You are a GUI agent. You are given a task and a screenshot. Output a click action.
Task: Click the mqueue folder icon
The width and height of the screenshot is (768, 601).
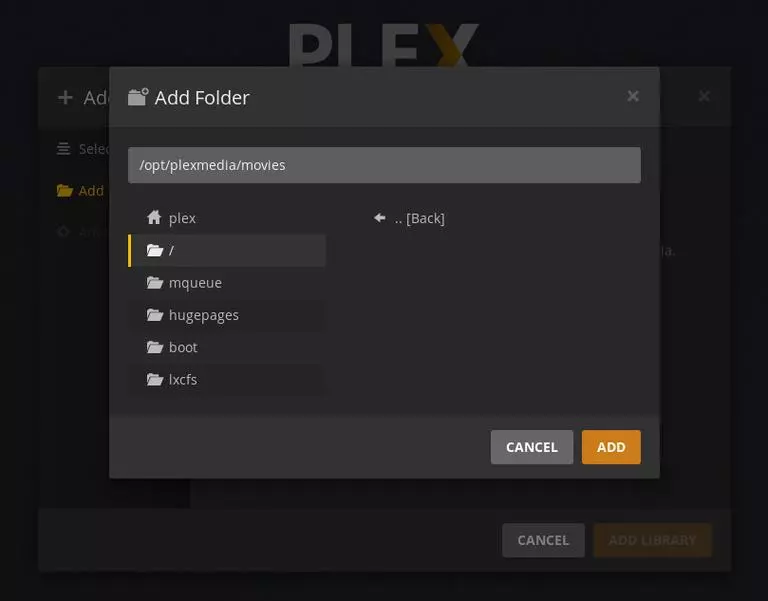coord(155,283)
